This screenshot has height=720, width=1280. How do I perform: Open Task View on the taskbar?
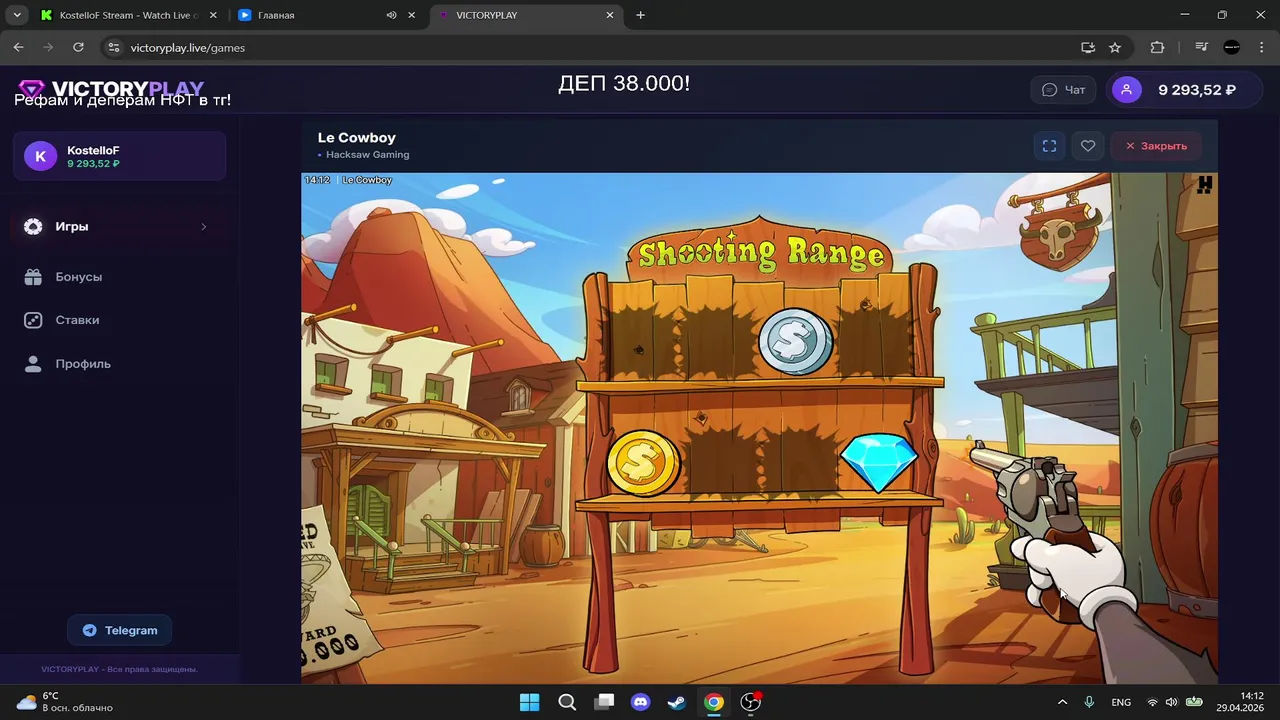604,702
